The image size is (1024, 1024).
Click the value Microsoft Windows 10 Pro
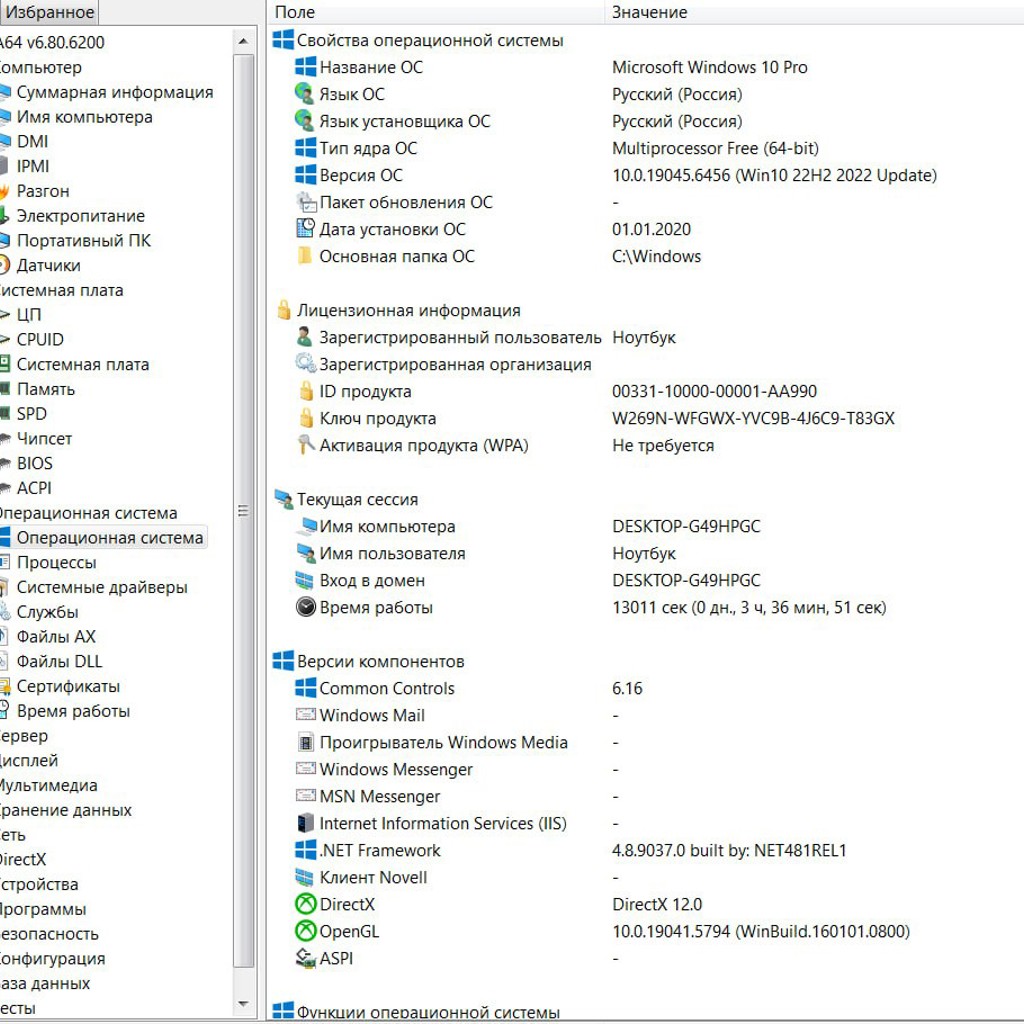[x=710, y=67]
